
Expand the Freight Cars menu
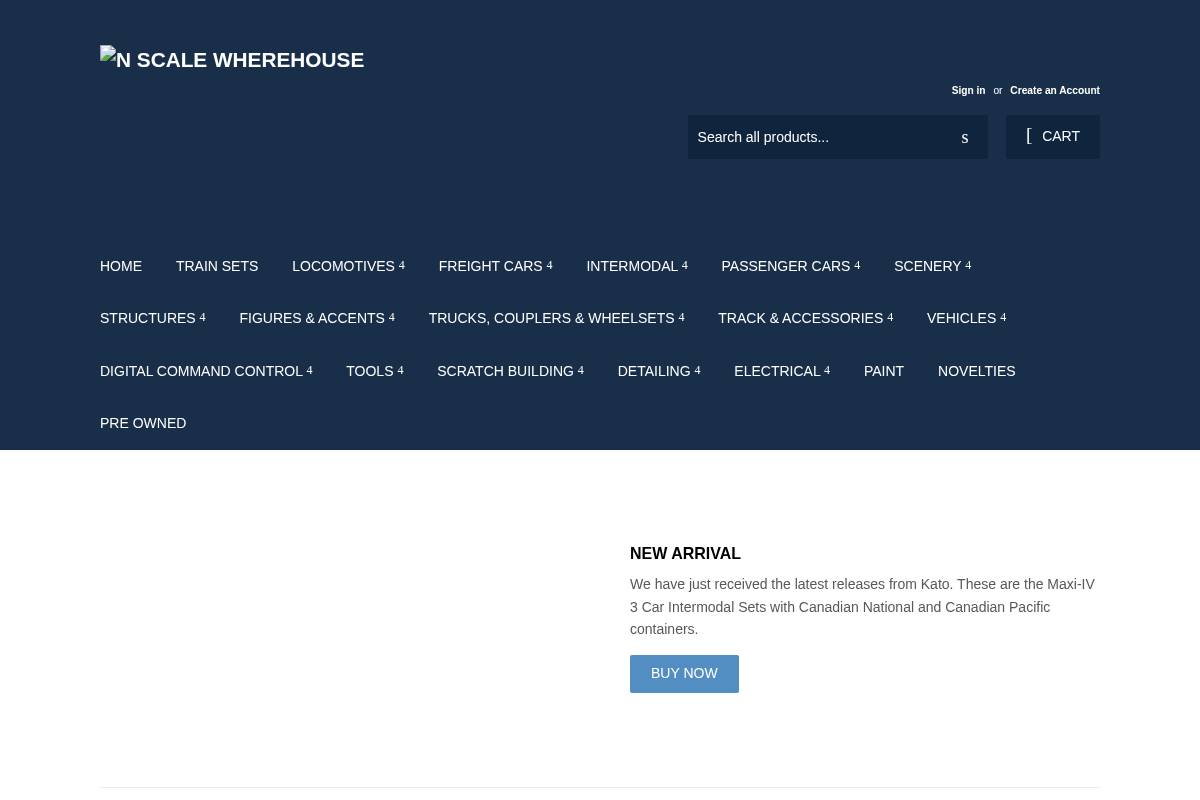(490, 266)
